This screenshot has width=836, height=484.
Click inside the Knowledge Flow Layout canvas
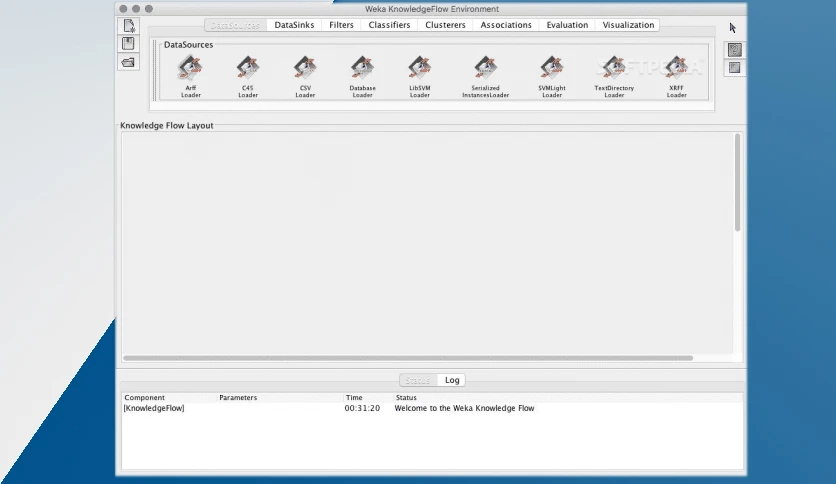click(x=427, y=243)
